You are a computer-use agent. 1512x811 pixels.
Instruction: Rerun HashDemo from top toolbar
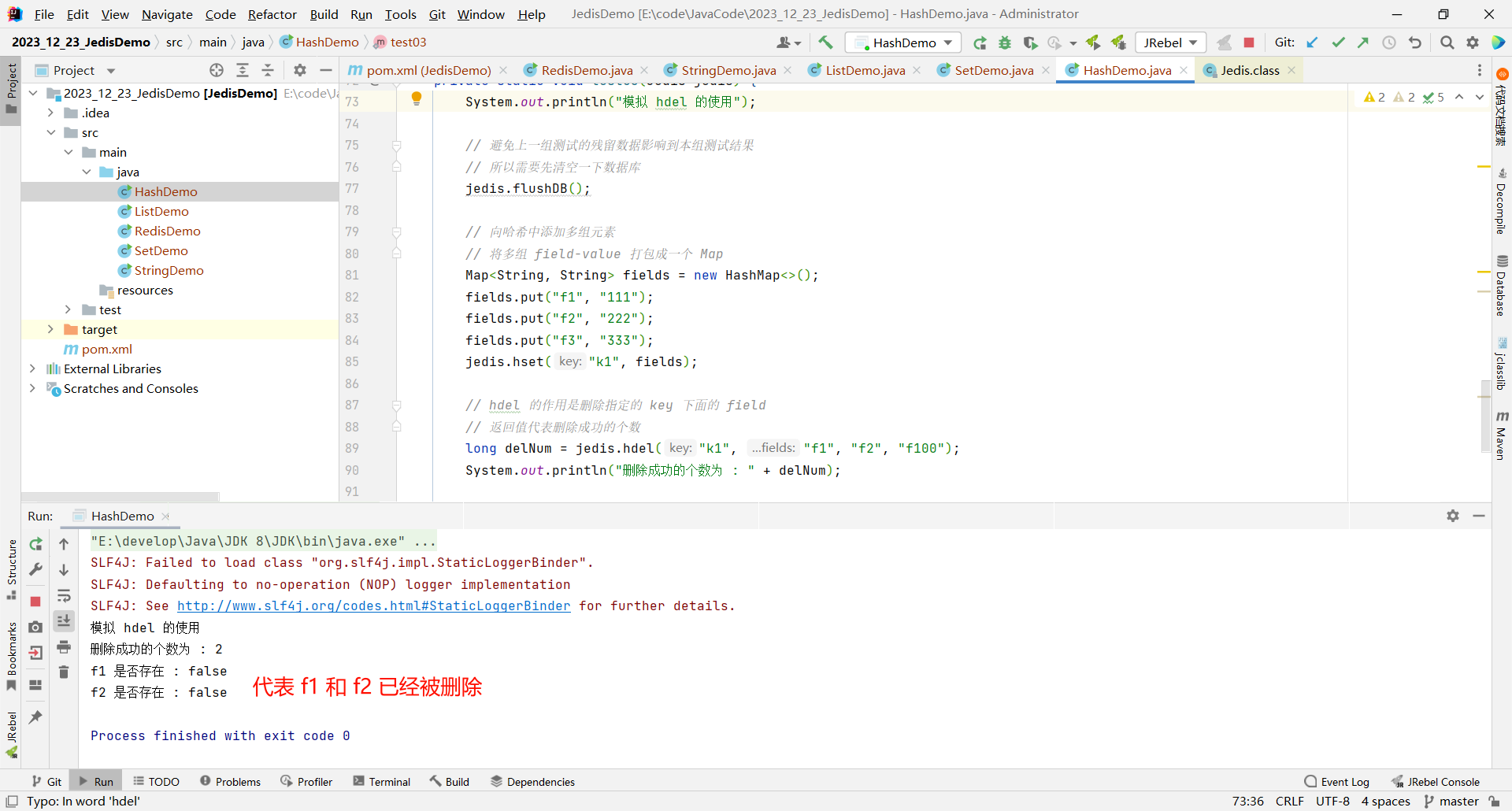pos(980,43)
